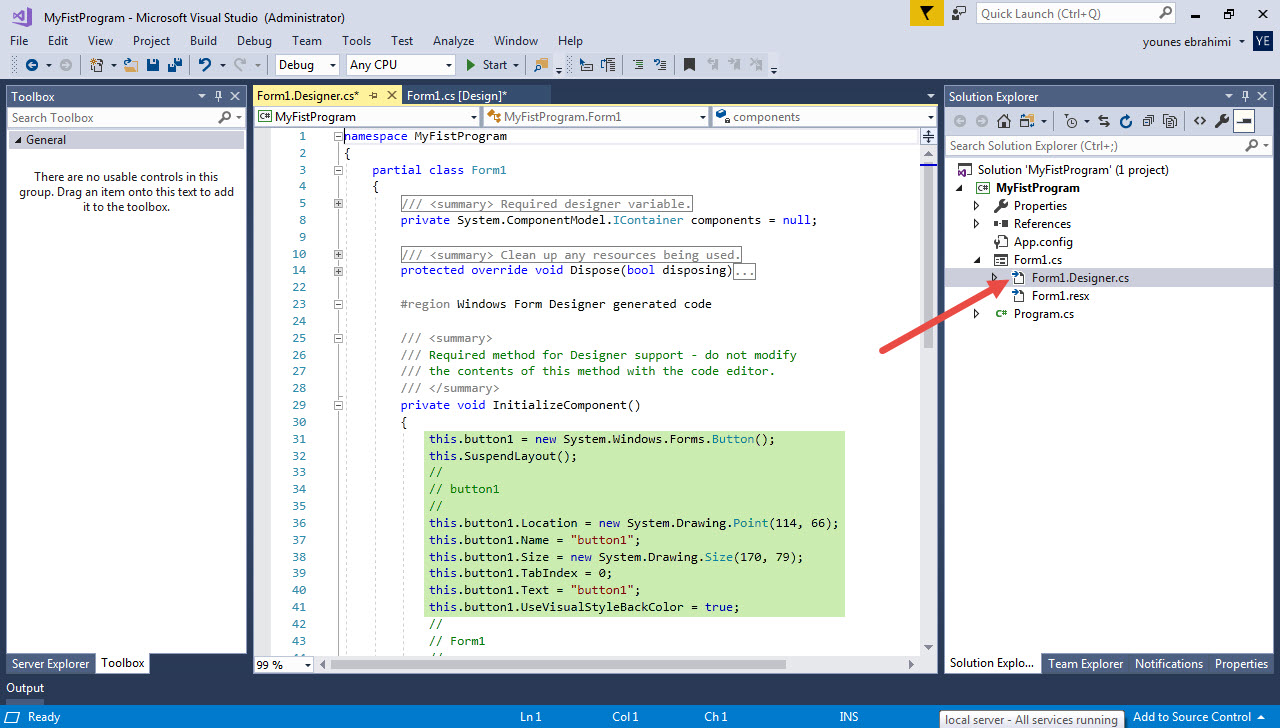This screenshot has height=728, width=1280.
Task: Expand the References node in Solution Explorer
Action: 977,223
